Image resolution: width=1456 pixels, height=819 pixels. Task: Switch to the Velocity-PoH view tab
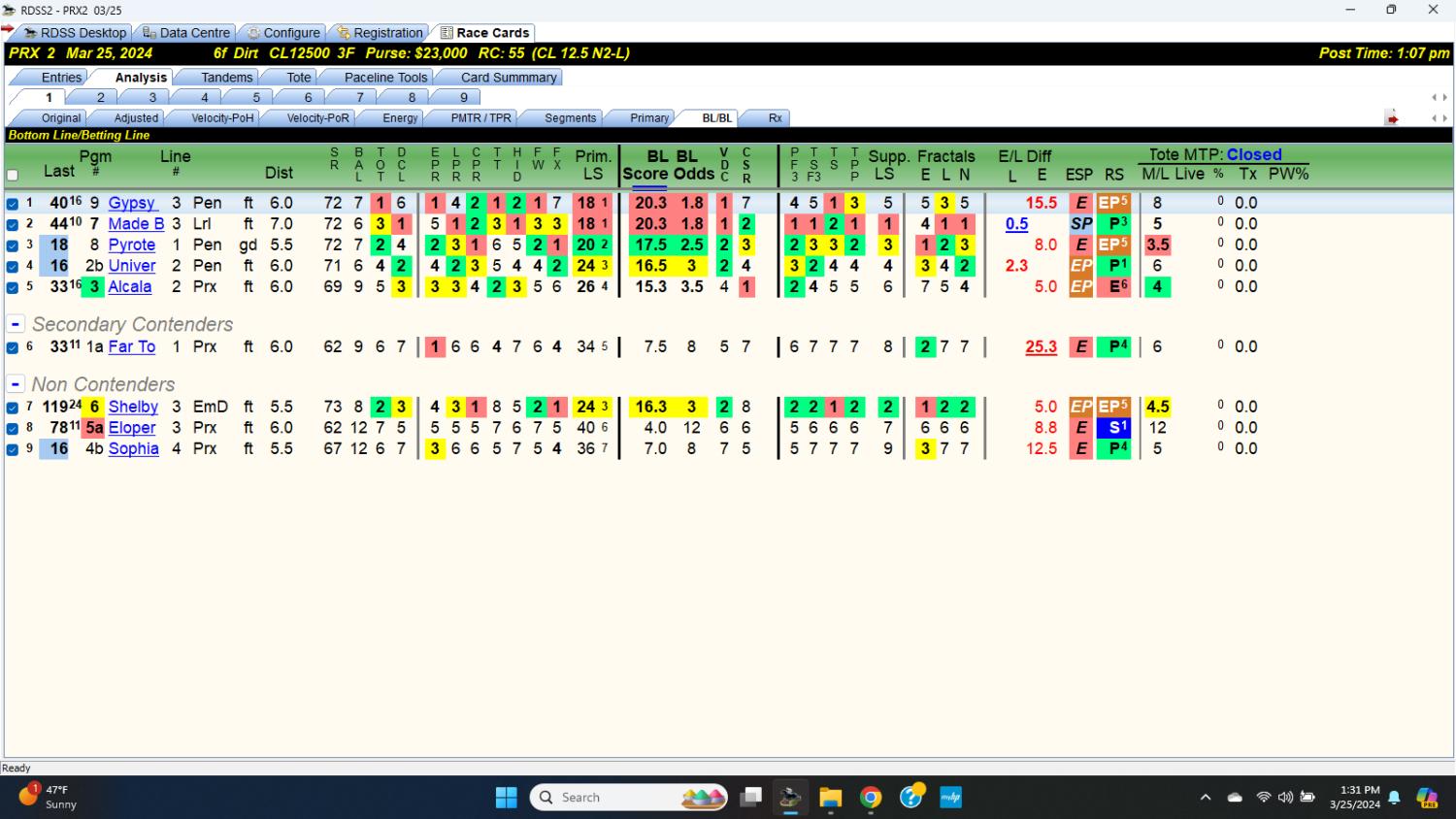(222, 118)
